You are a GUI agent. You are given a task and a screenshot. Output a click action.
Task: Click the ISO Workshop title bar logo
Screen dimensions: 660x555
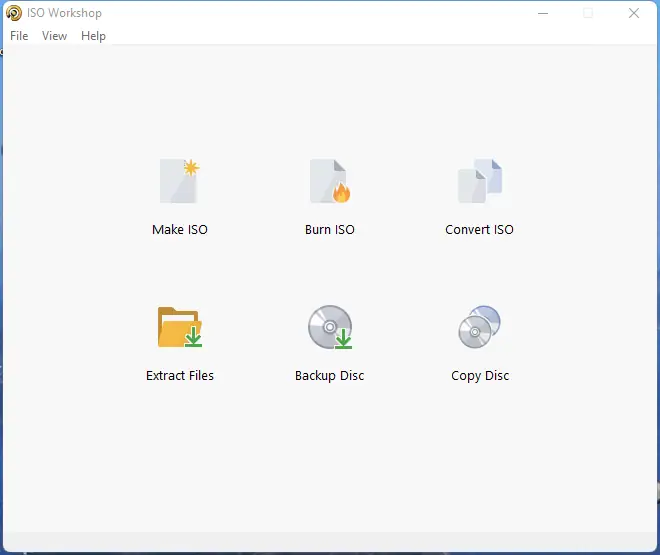point(14,13)
